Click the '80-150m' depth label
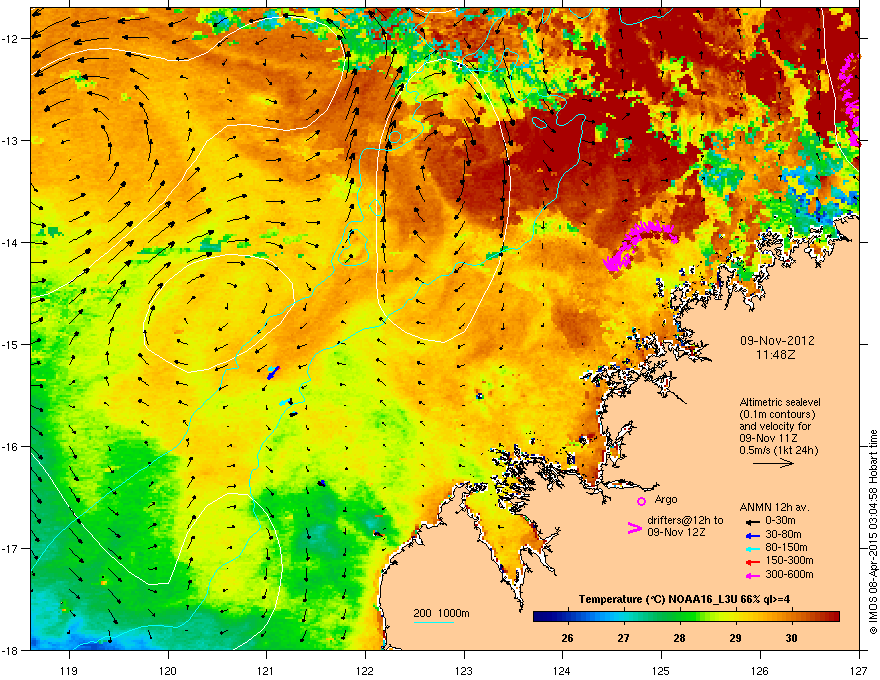 coord(786,548)
